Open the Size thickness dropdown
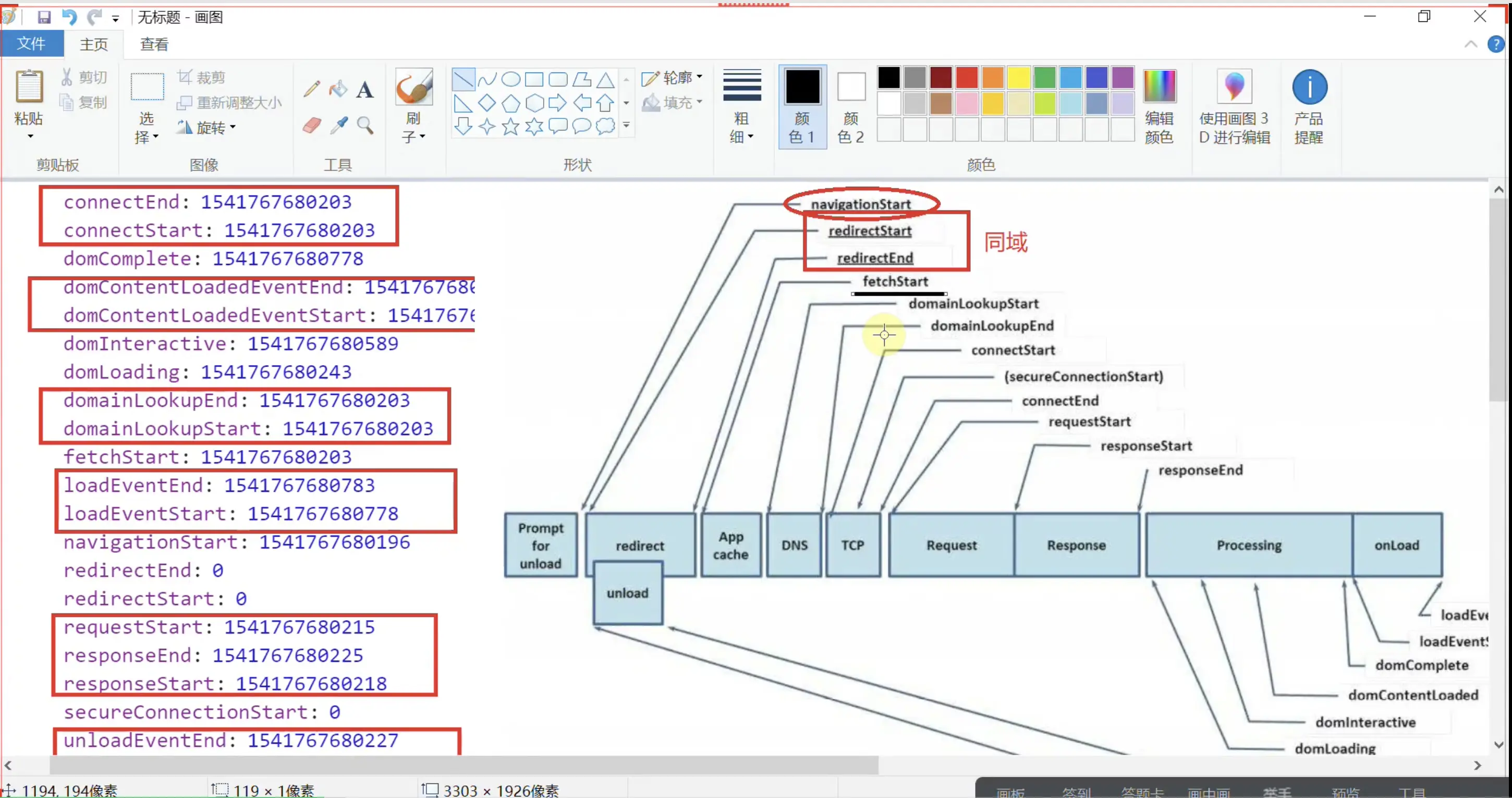 point(741,106)
